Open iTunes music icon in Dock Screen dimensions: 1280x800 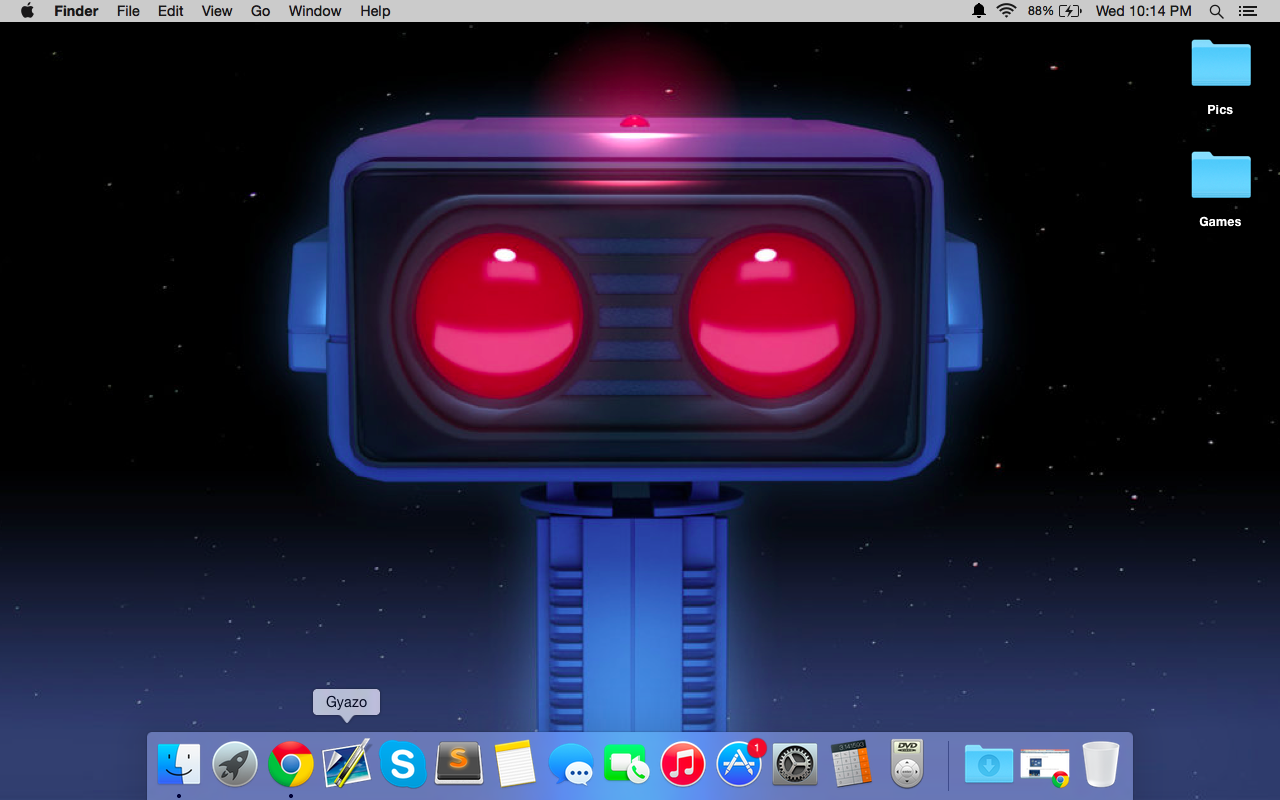(683, 765)
